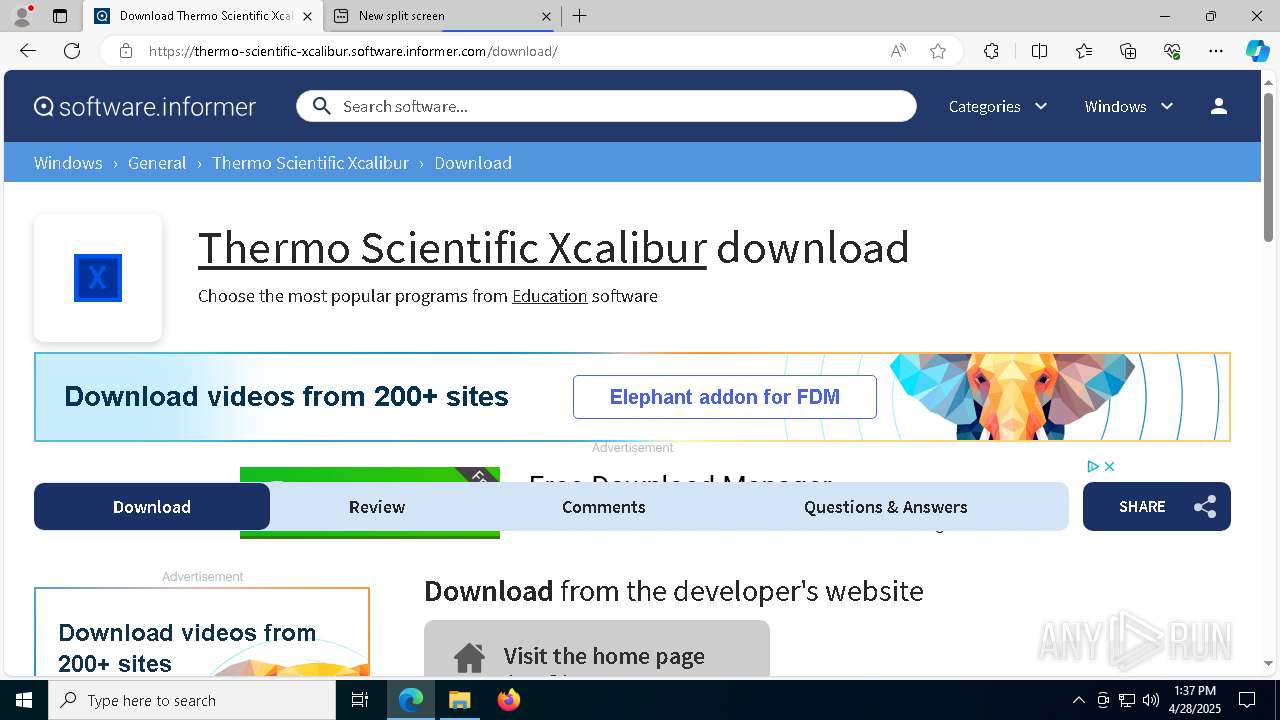
Task: View site information lock icon
Action: pyautogui.click(x=126, y=51)
